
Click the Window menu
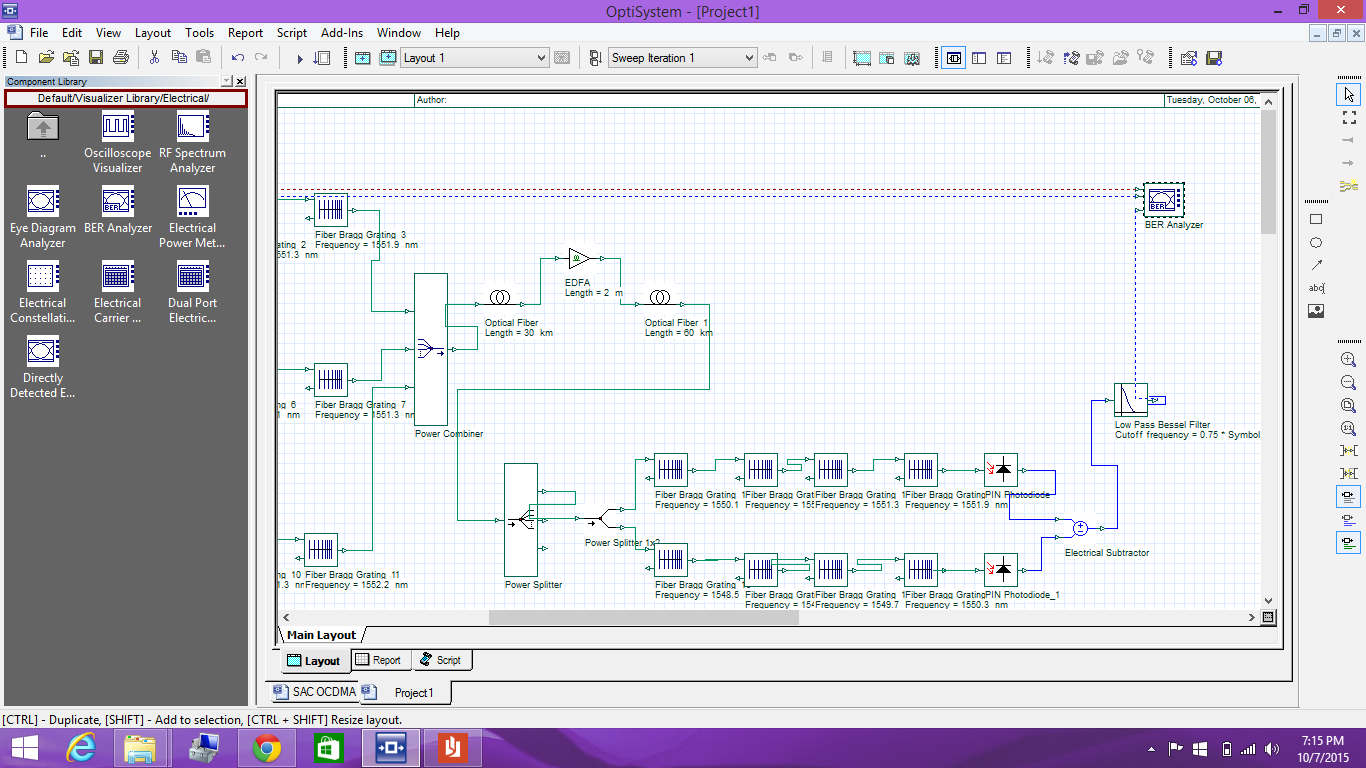pos(399,33)
